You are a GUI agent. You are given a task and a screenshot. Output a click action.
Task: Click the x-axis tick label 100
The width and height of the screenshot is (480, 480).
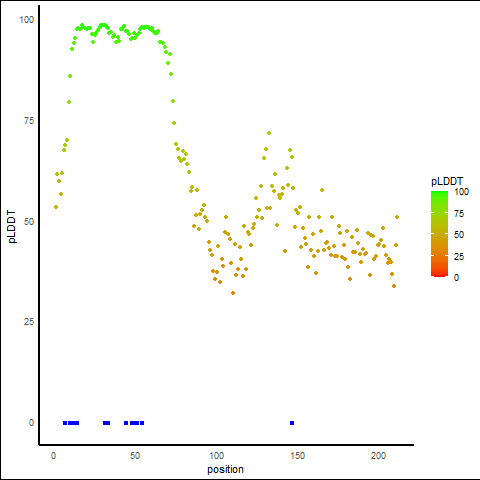(x=216, y=456)
